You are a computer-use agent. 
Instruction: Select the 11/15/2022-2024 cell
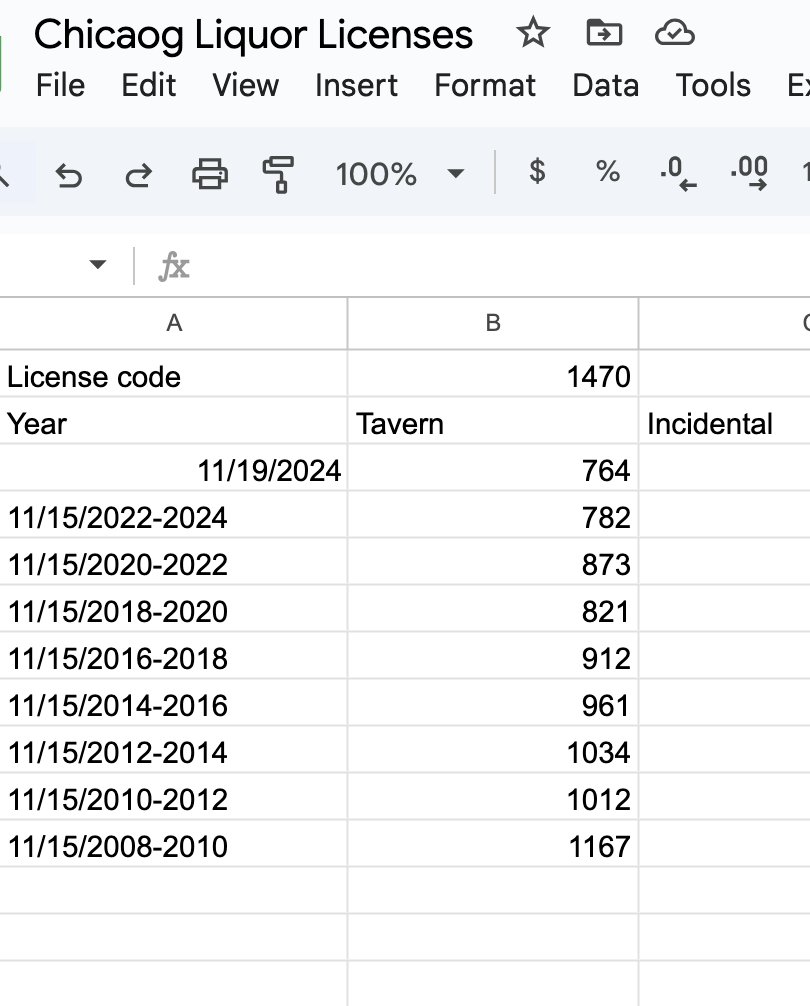pyautogui.click(x=174, y=517)
